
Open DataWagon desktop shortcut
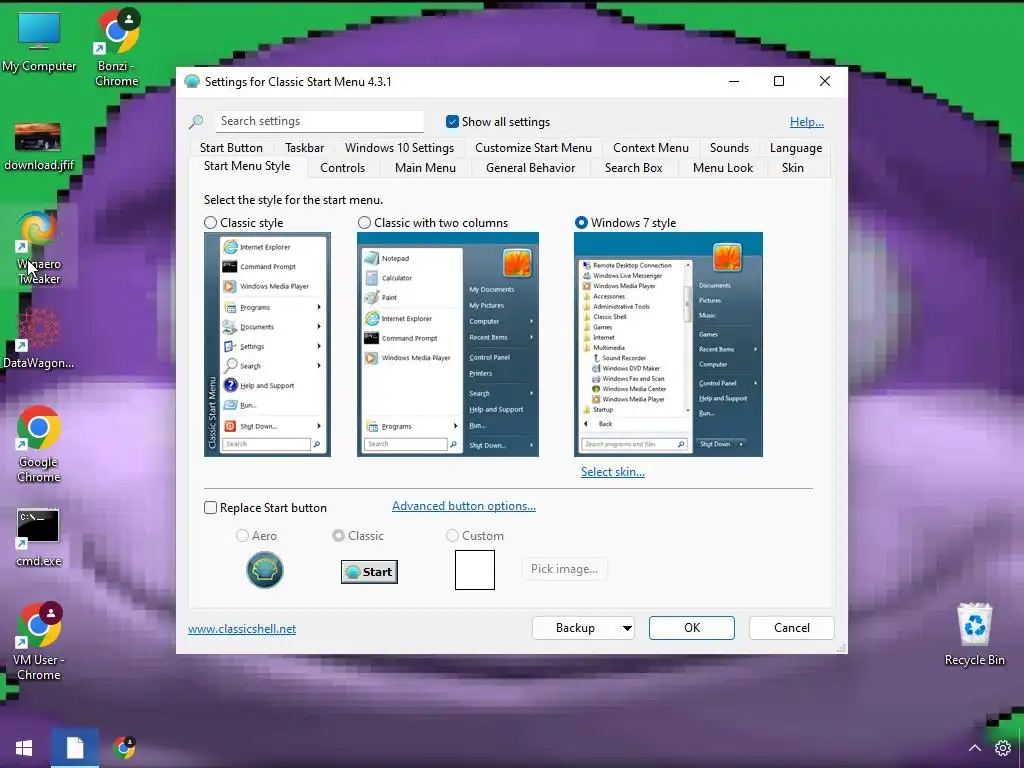click(39, 338)
